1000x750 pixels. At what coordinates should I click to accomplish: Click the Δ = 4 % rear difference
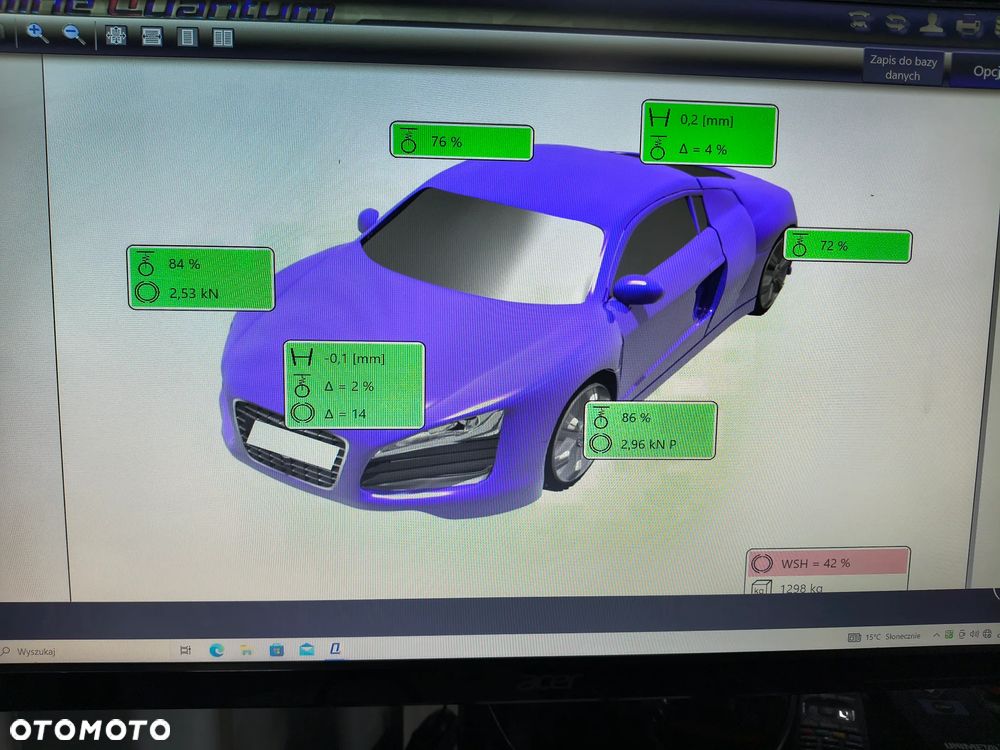coord(703,149)
